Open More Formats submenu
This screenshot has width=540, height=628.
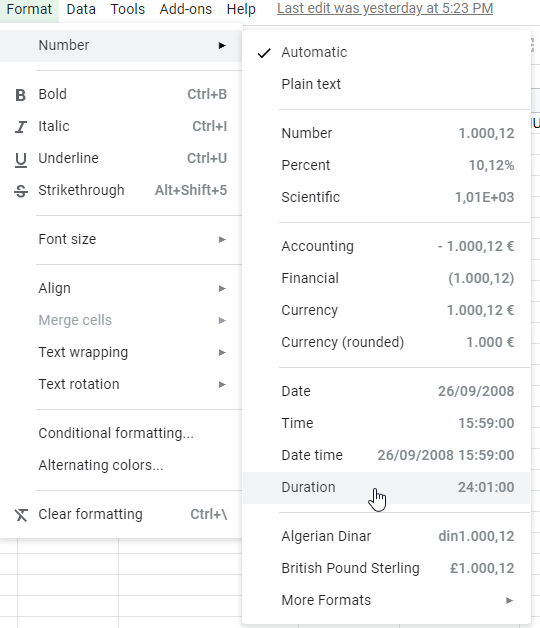[387, 600]
